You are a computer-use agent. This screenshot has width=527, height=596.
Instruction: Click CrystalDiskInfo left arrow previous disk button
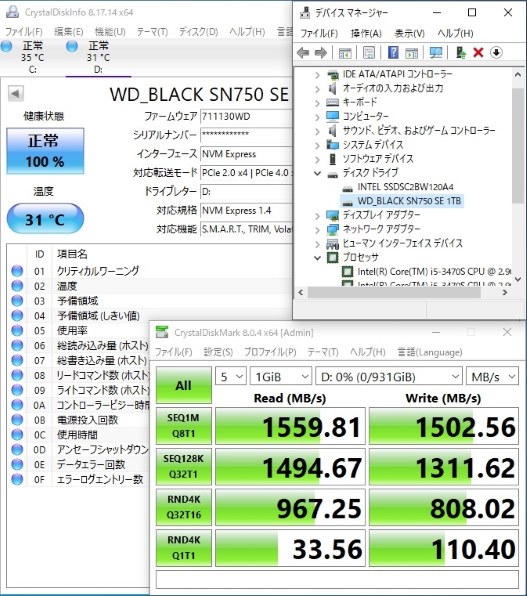point(16,94)
